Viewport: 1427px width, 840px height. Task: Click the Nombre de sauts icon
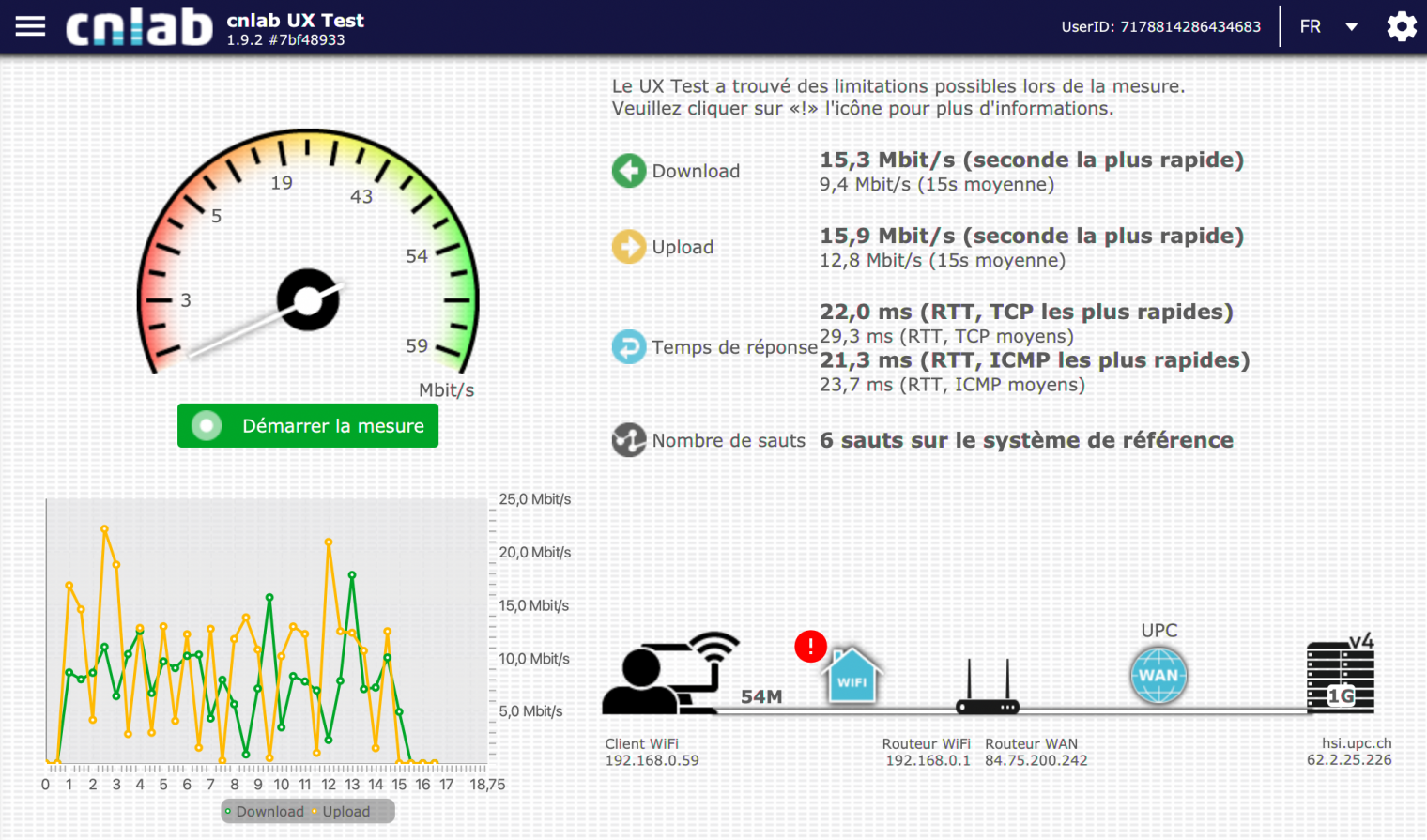point(629,440)
